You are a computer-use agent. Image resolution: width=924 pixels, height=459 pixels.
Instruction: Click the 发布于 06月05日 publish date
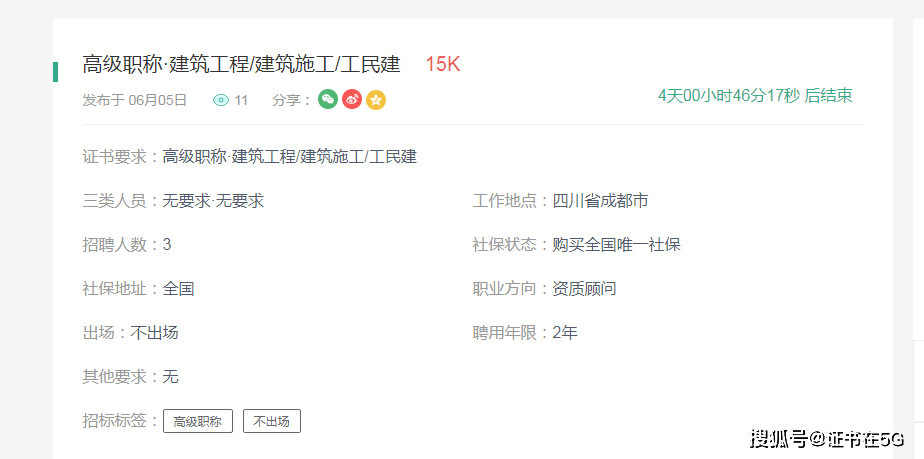[x=135, y=100]
